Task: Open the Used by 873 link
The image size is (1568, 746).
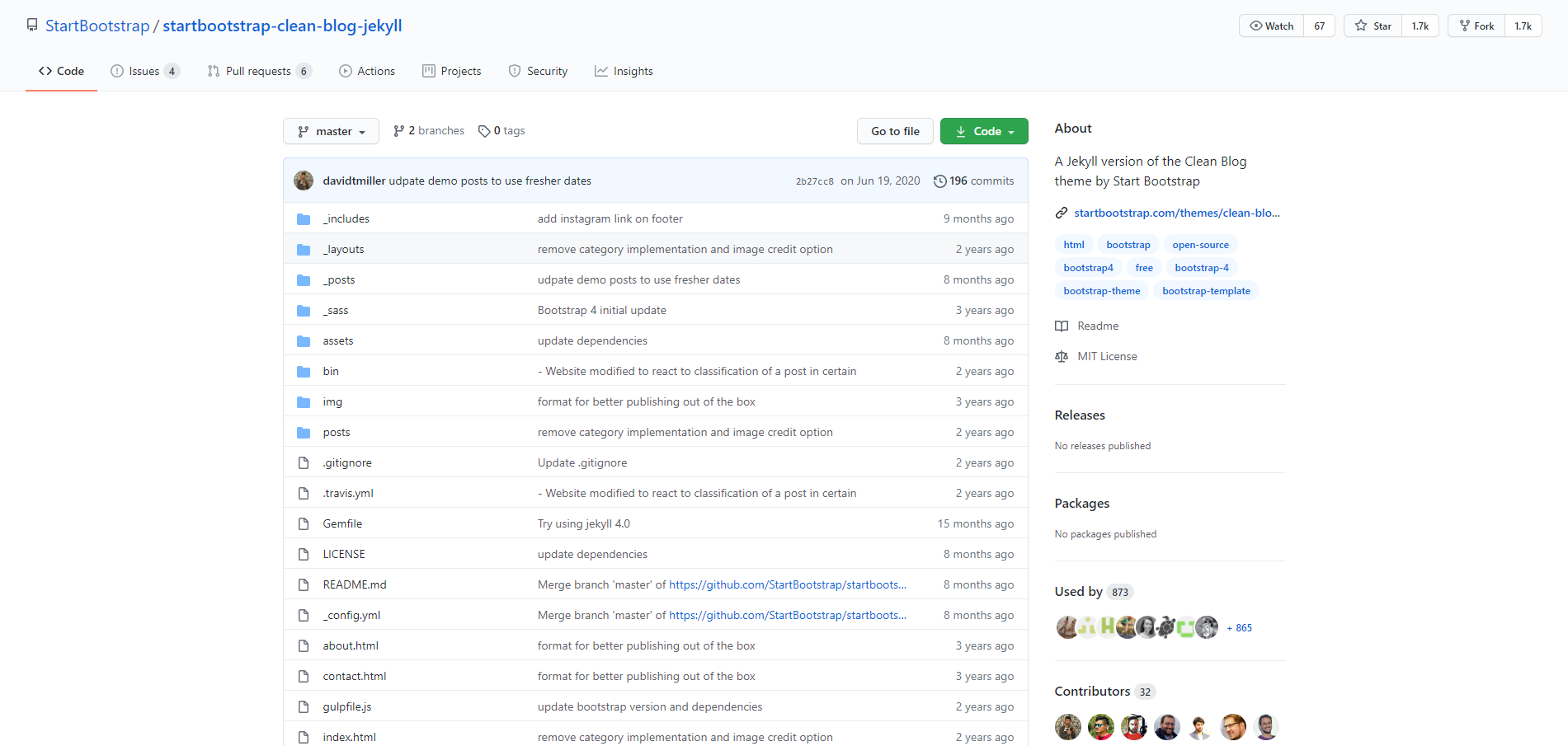Action: coord(1094,591)
